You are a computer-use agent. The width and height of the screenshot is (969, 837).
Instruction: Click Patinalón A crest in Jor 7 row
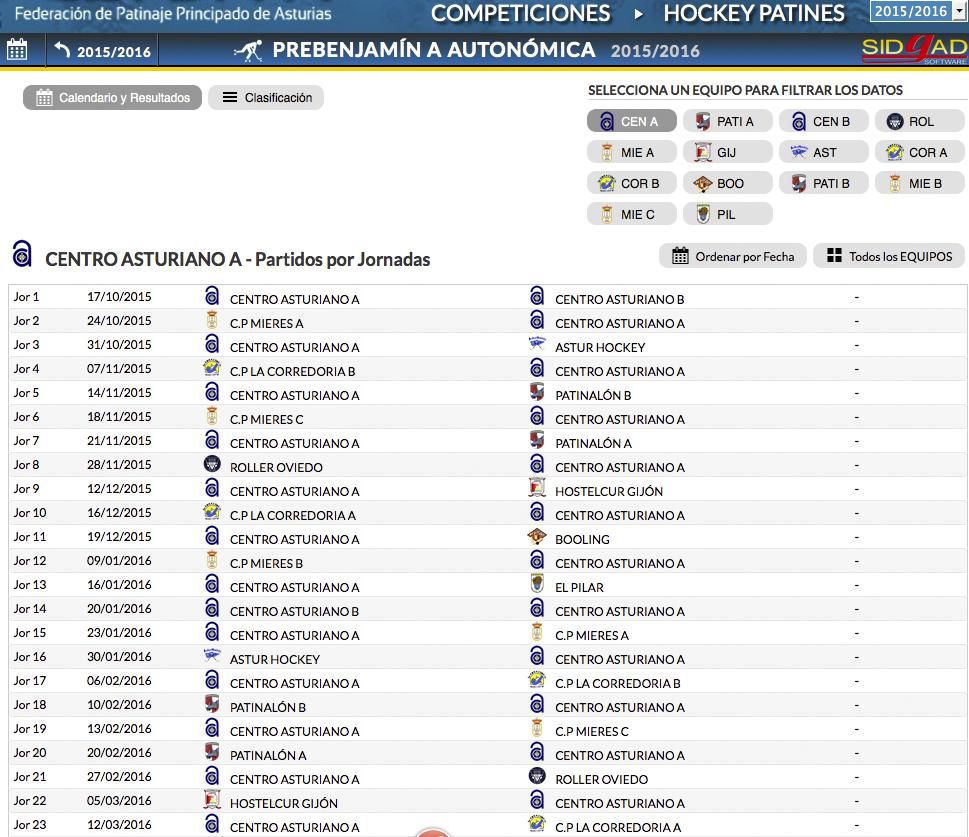(x=537, y=440)
